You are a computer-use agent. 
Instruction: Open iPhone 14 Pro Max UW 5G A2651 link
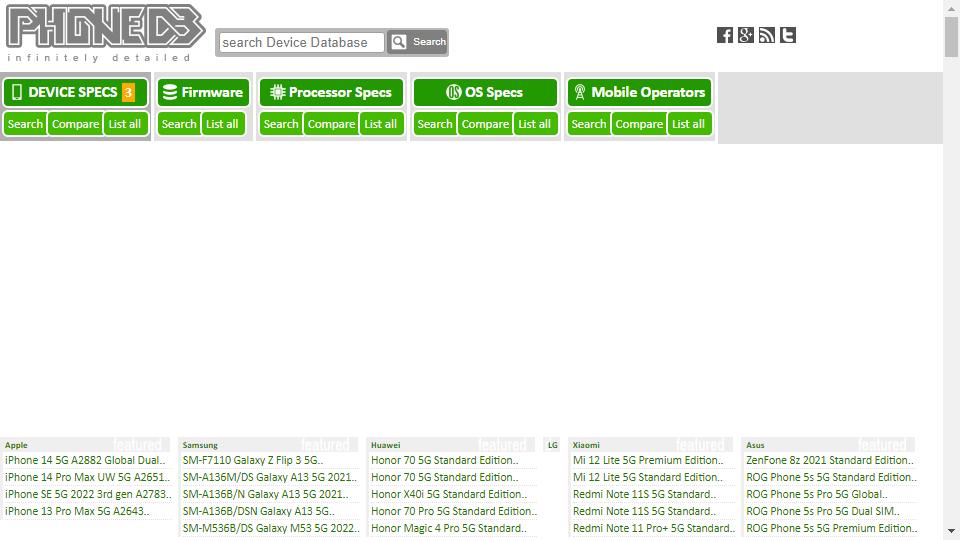[x=88, y=478]
